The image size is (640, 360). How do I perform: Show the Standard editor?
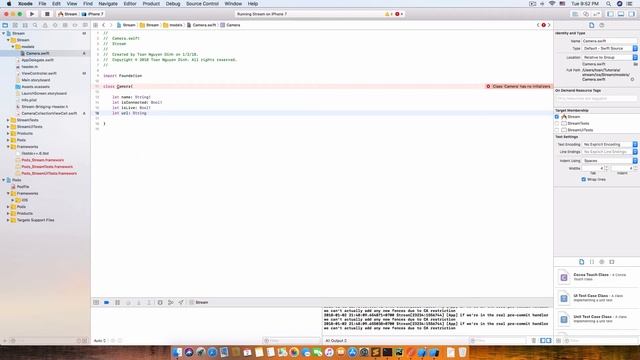575,14
